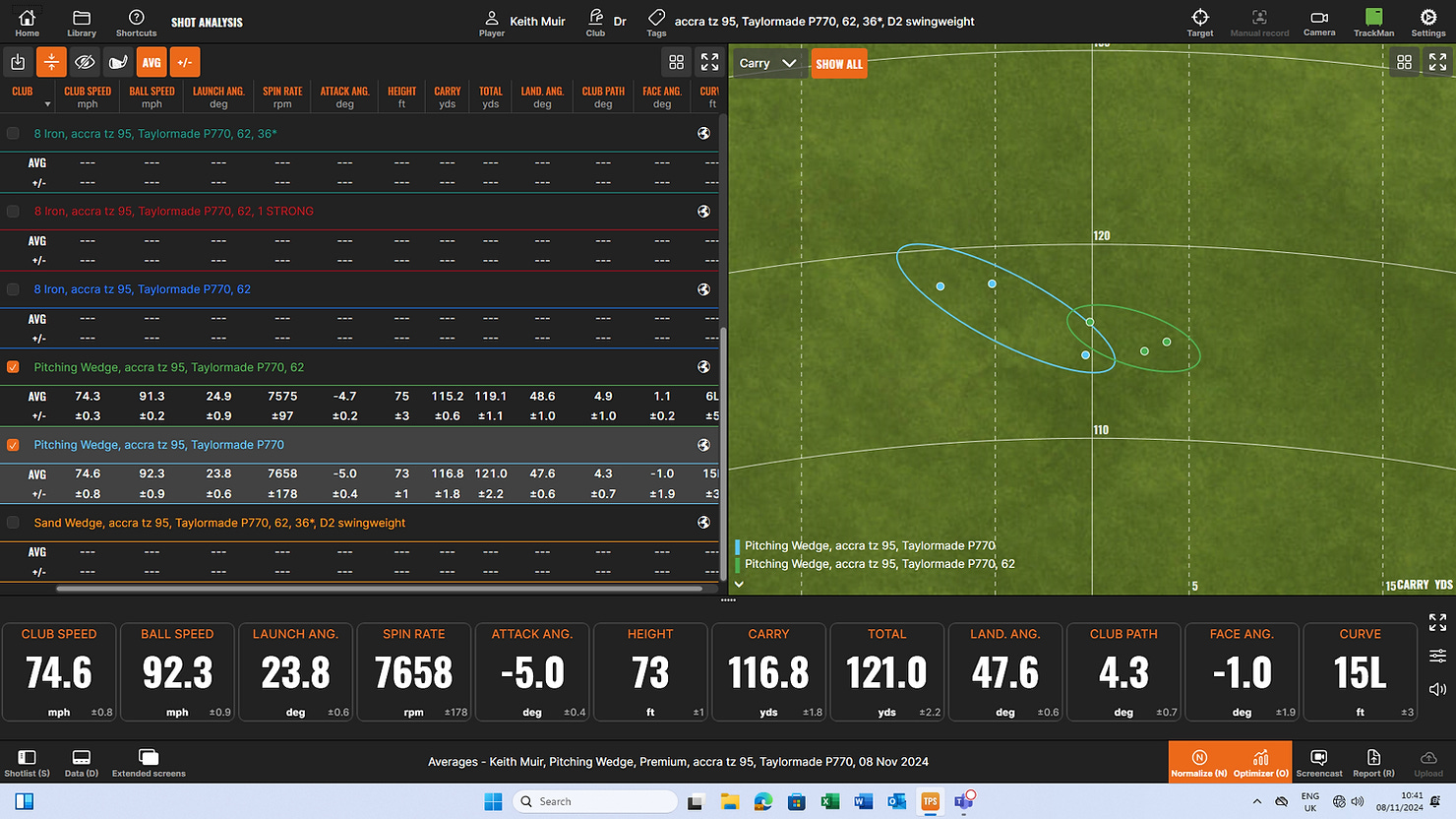Viewport: 1456px width, 819px height.
Task: Open Extended screens
Action: pyautogui.click(x=149, y=762)
